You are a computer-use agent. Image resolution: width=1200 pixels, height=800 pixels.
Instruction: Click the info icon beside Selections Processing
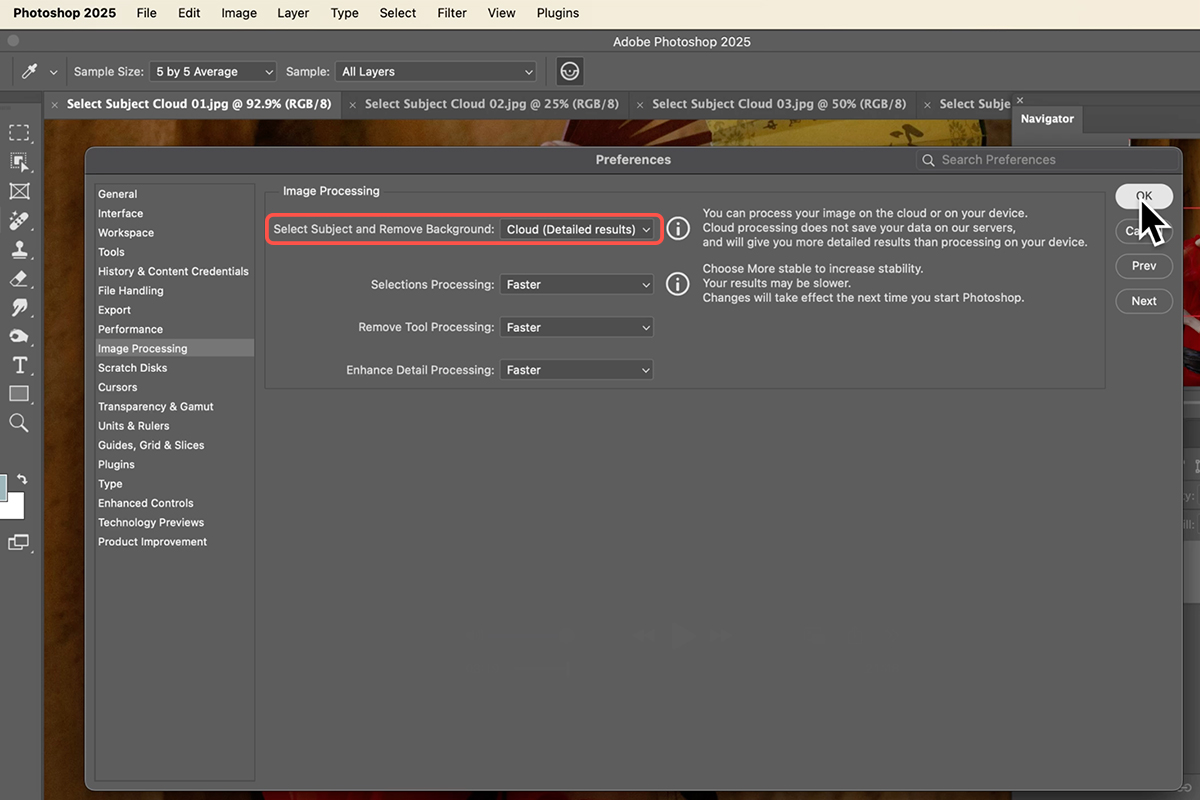pyautogui.click(x=678, y=285)
